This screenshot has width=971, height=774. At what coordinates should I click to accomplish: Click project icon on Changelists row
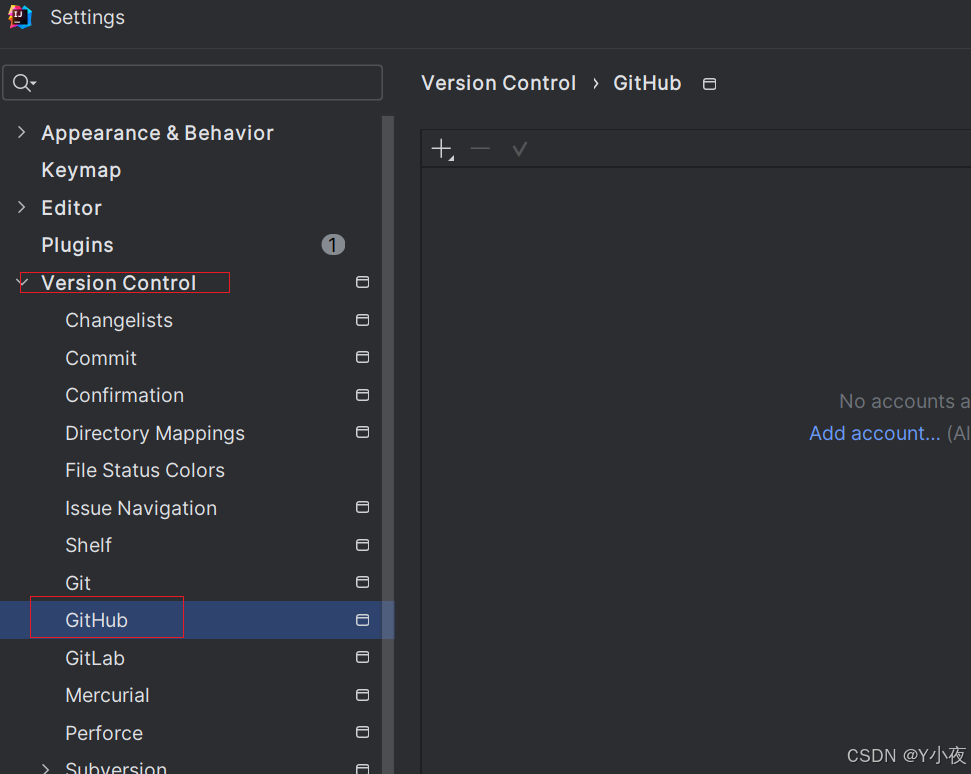[362, 320]
